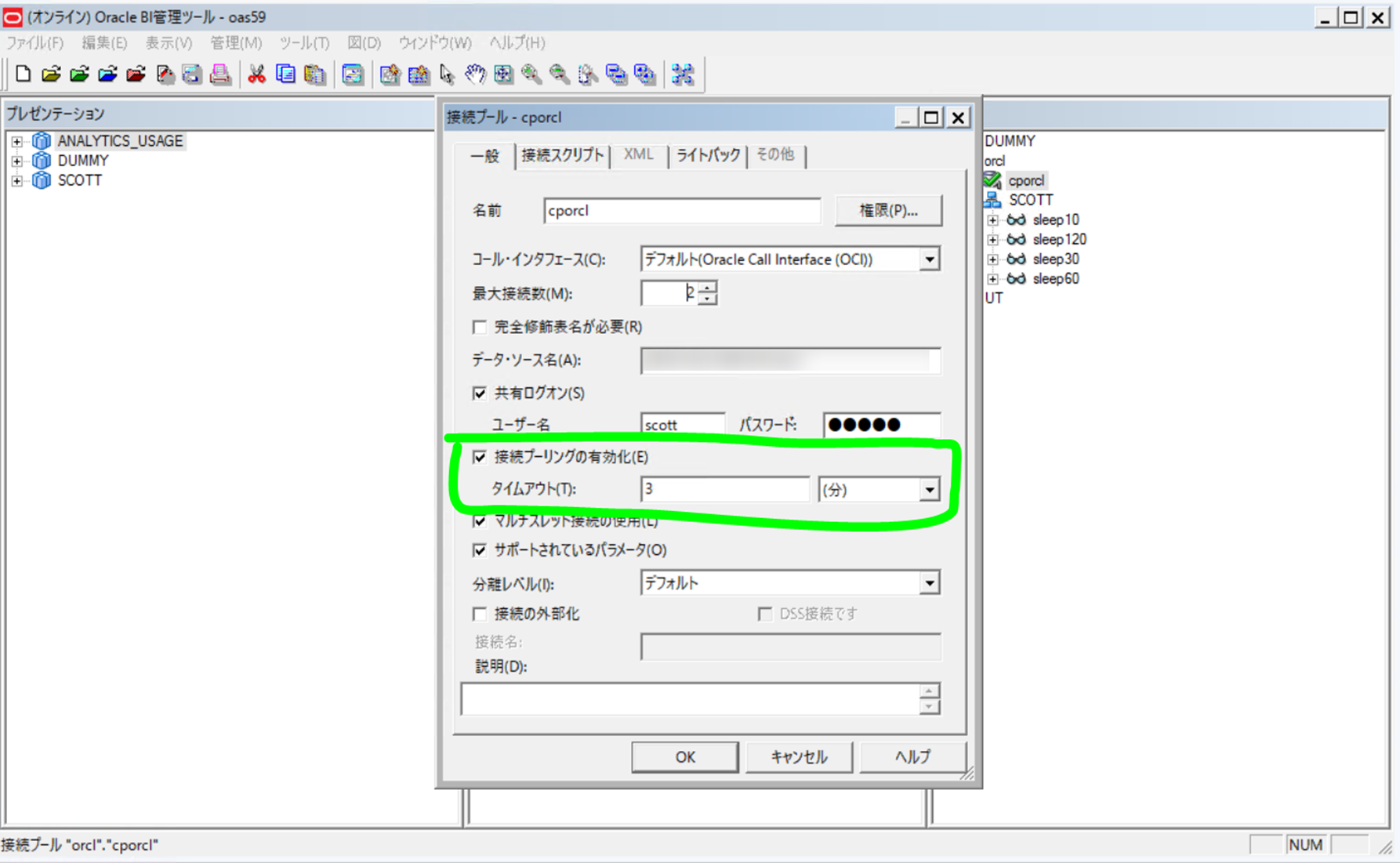The width and height of the screenshot is (1400, 863).
Task: Select the arrow pointer tool
Action: pyautogui.click(x=447, y=74)
